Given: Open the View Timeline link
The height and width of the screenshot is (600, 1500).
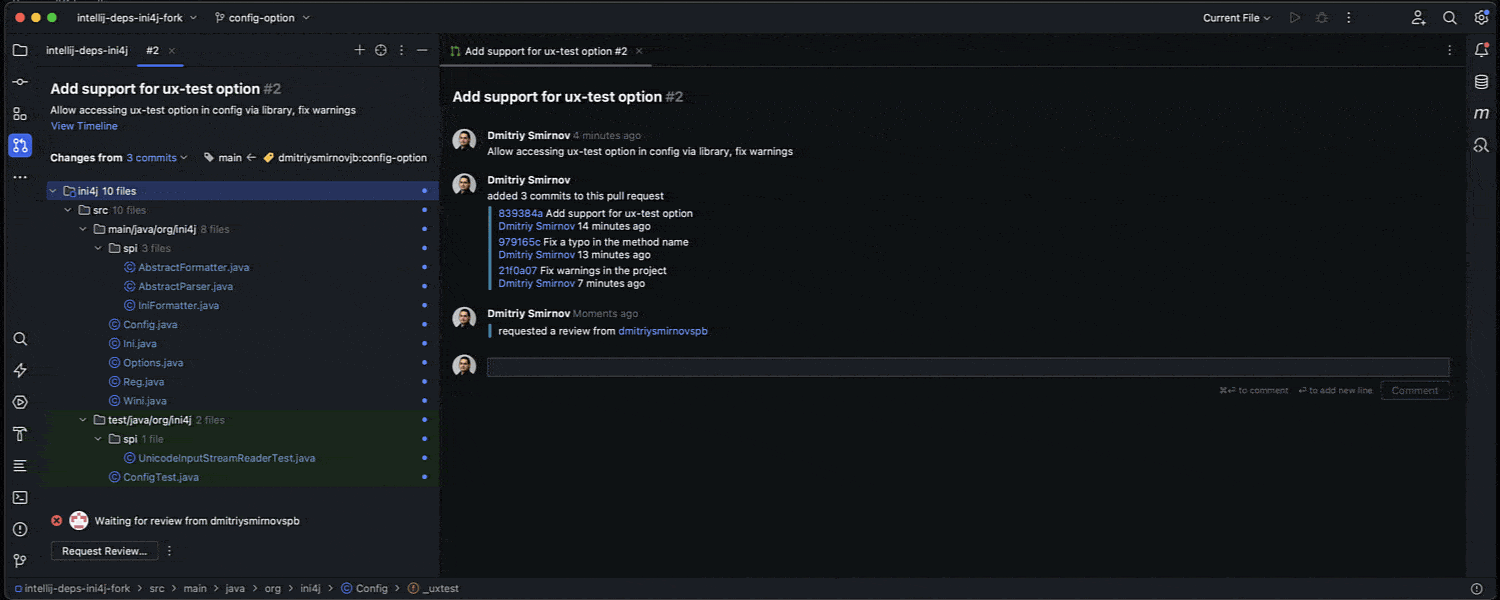Looking at the screenshot, I should (84, 126).
